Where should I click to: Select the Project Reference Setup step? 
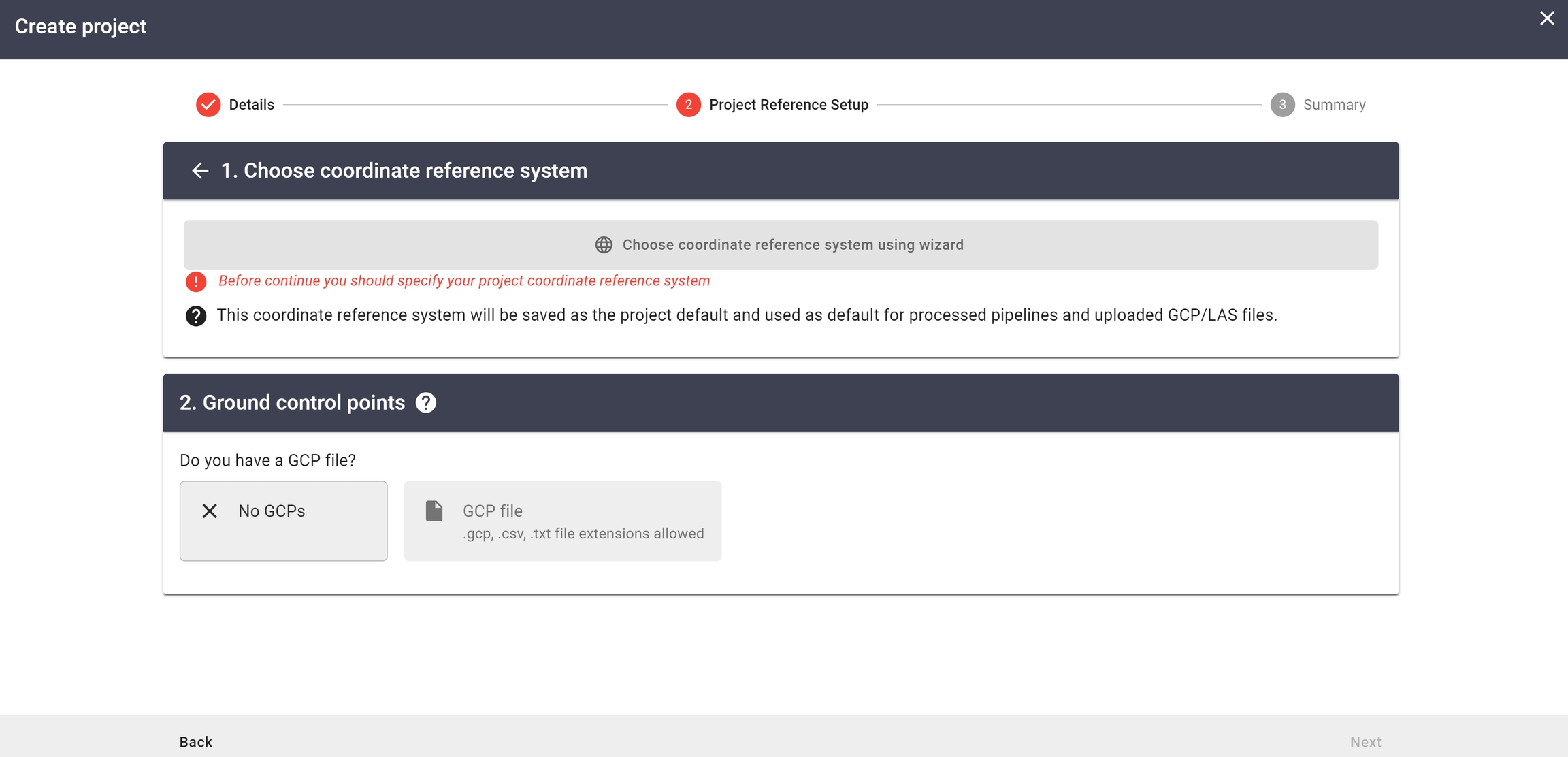pyautogui.click(x=772, y=105)
